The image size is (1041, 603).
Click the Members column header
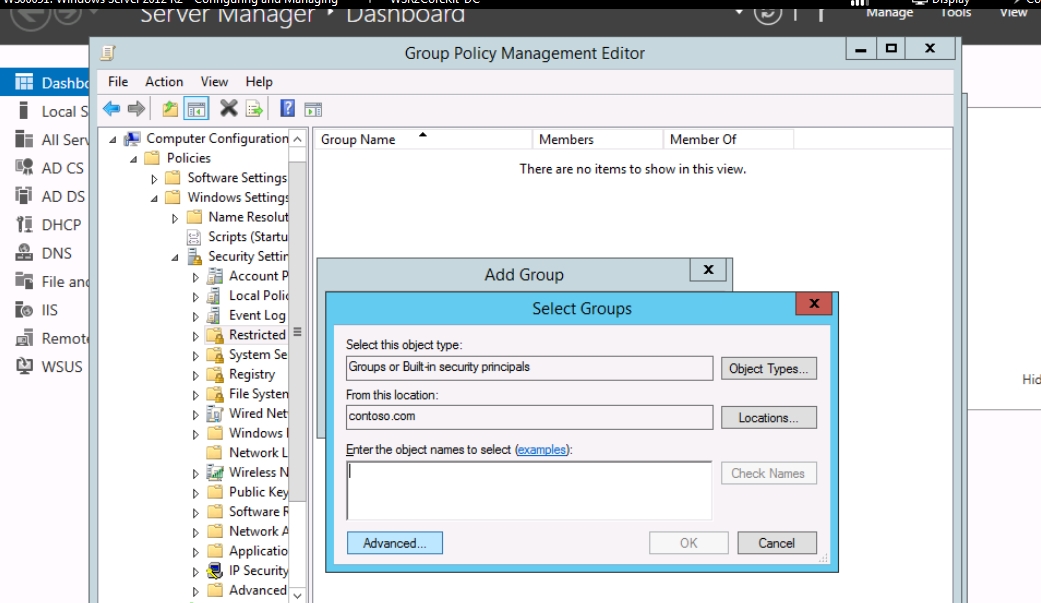(x=598, y=139)
